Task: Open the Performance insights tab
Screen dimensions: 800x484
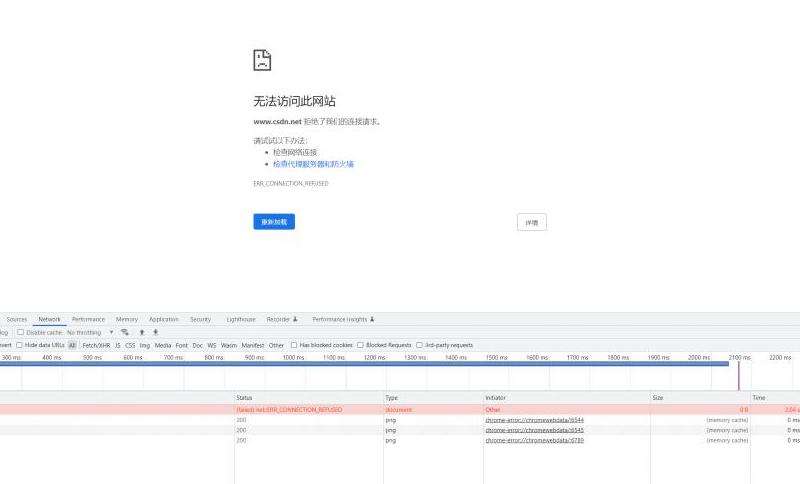Action: [343, 319]
